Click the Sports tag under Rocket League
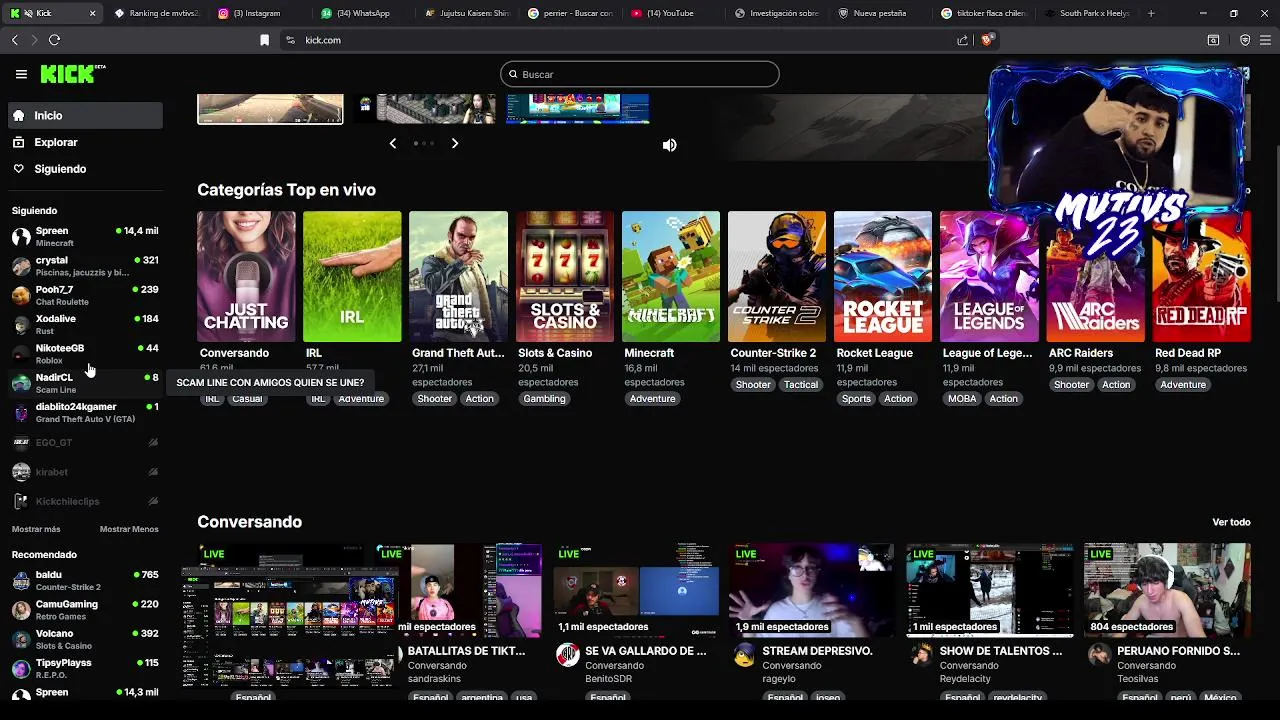 coord(856,399)
